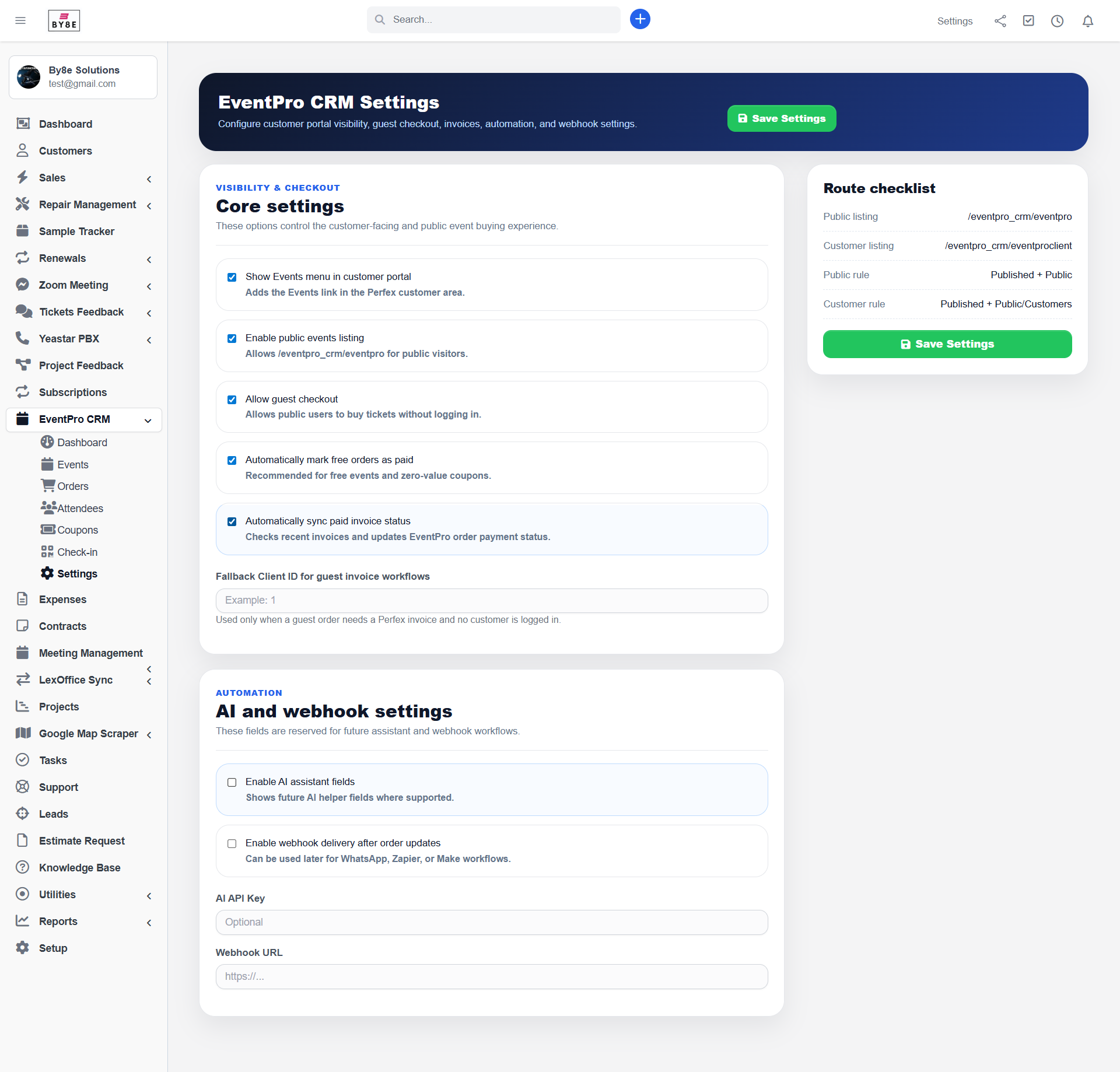Click the Webhook URL input field
Image resolution: width=1120 pixels, height=1072 pixels.
point(491,977)
